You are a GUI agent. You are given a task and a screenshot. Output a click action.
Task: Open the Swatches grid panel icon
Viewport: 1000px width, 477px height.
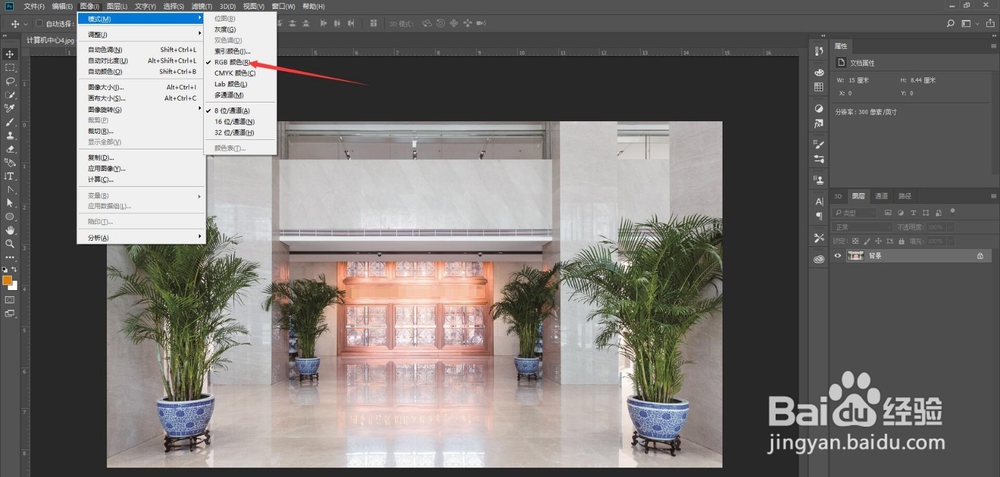[819, 87]
